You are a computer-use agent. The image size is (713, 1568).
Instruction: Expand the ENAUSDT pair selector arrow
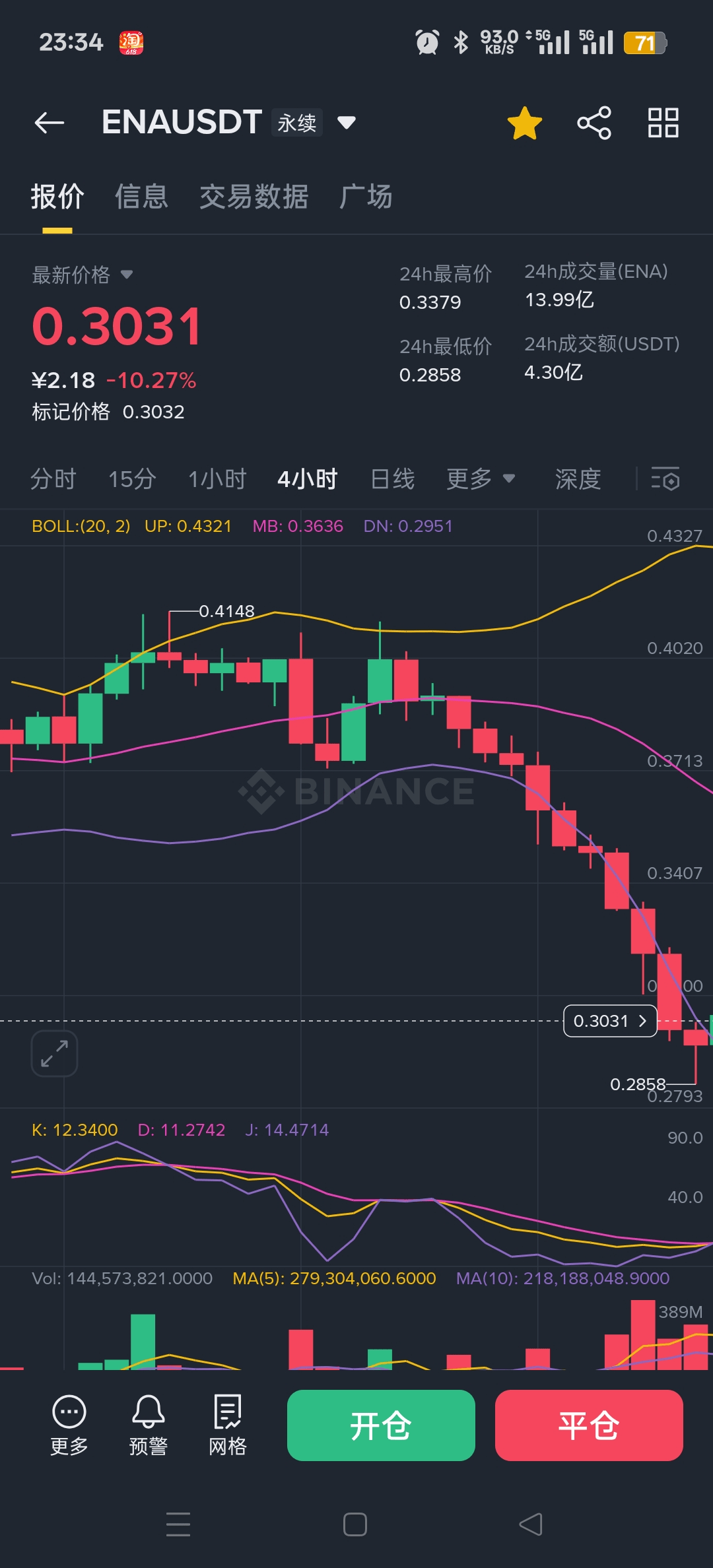(347, 123)
